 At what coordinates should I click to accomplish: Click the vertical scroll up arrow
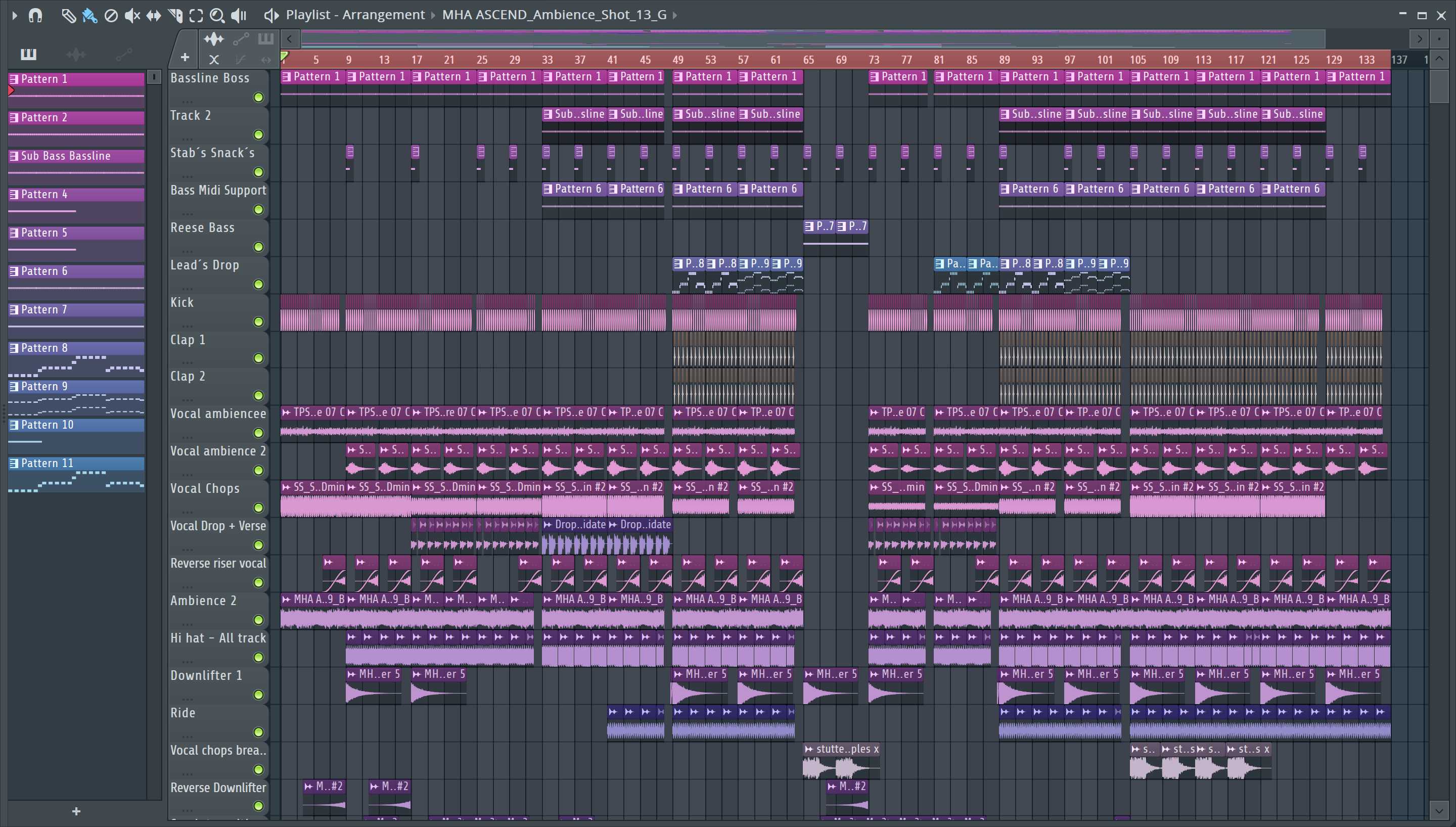pyautogui.click(x=1439, y=59)
